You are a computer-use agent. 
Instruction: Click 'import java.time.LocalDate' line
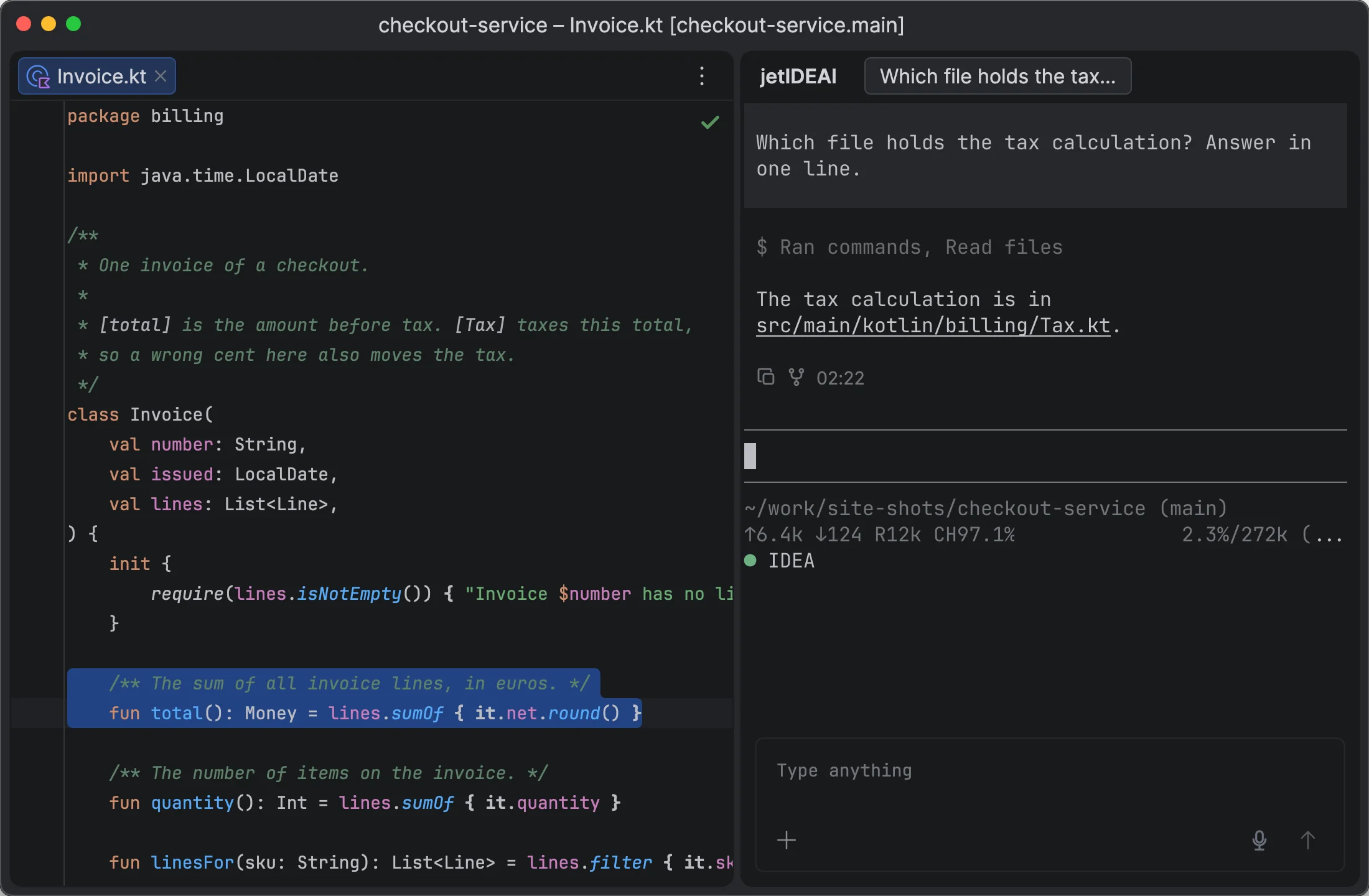click(203, 175)
